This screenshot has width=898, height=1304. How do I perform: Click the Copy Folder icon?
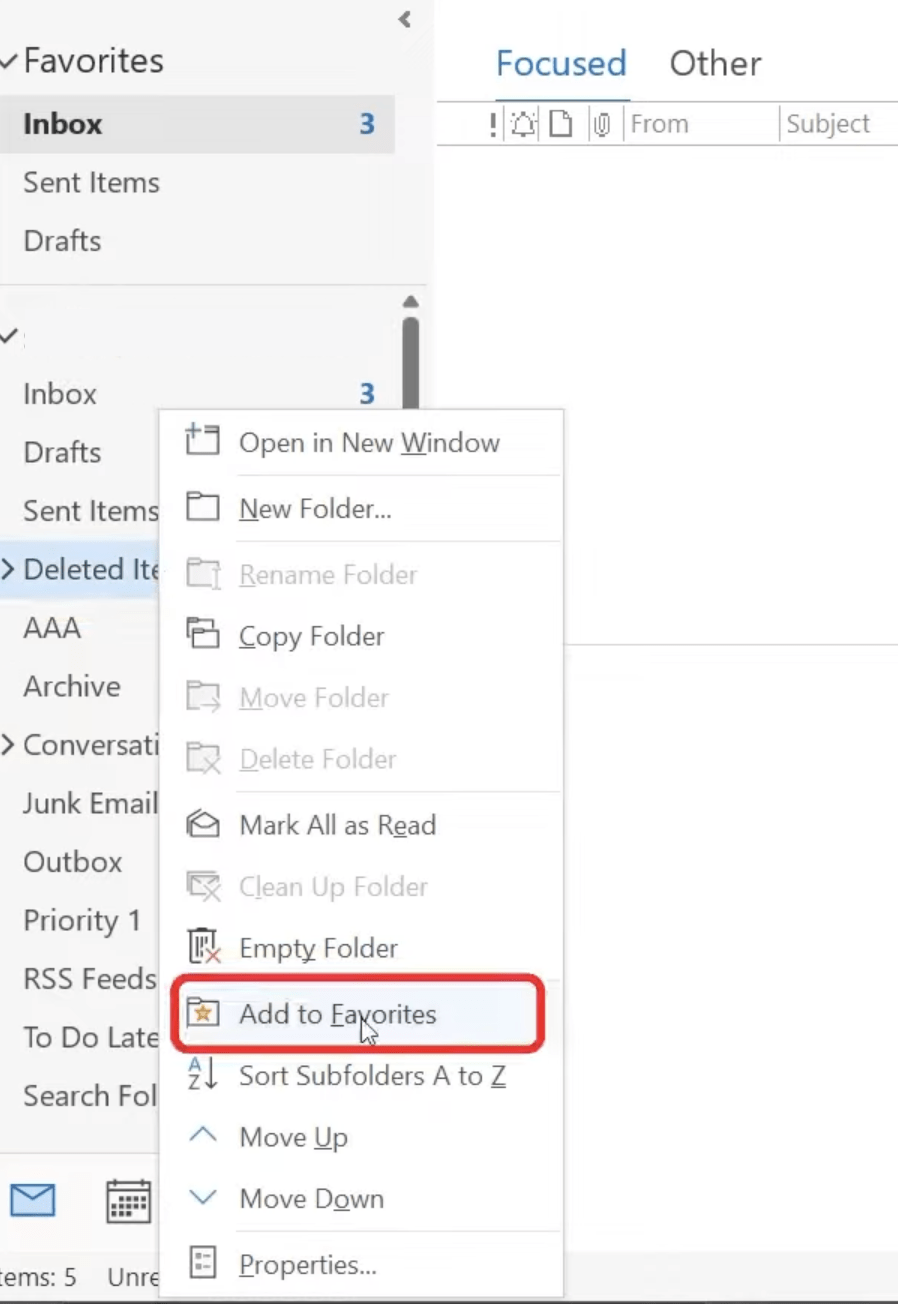point(203,635)
